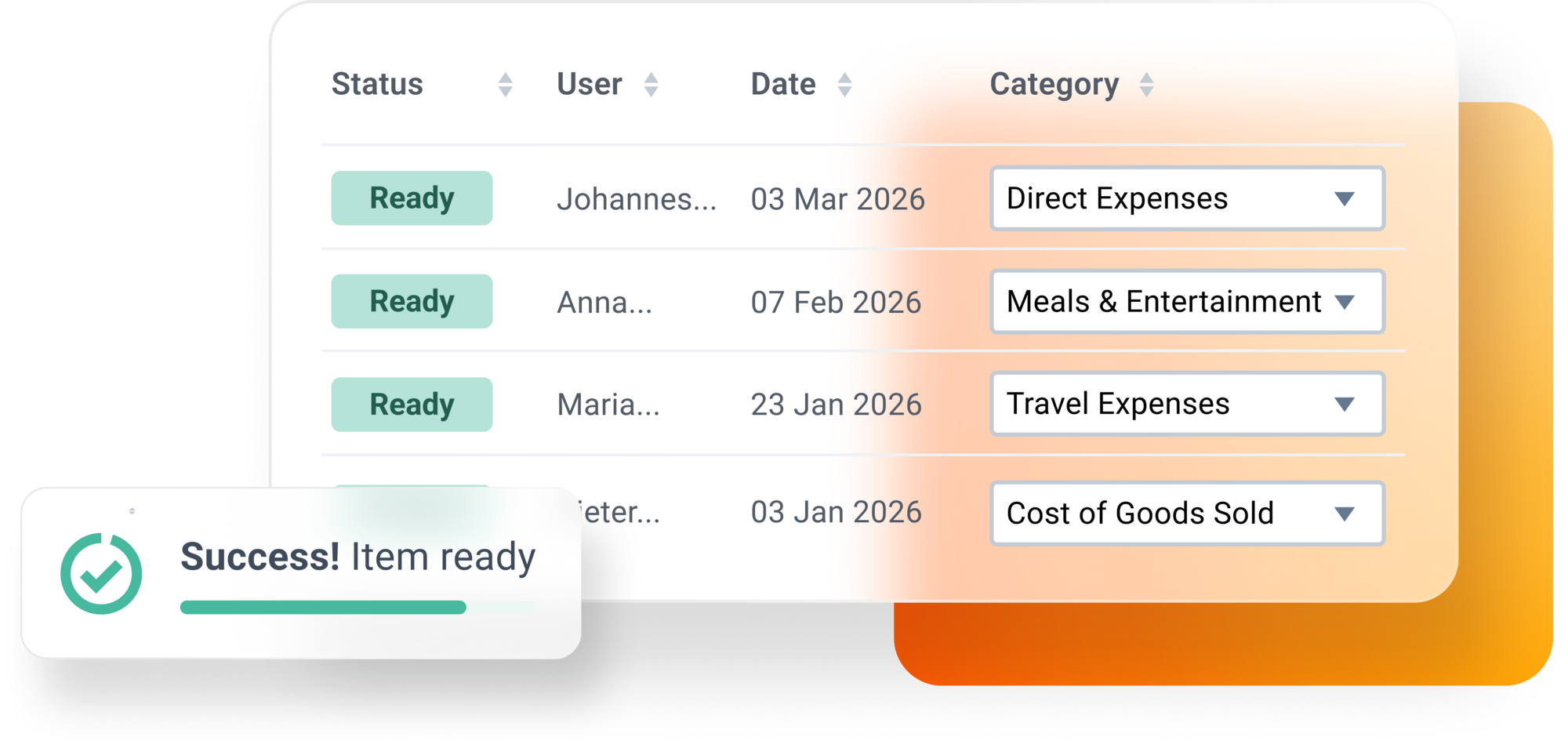Click the green success checkmark icon
1568x748 pixels.
[101, 574]
